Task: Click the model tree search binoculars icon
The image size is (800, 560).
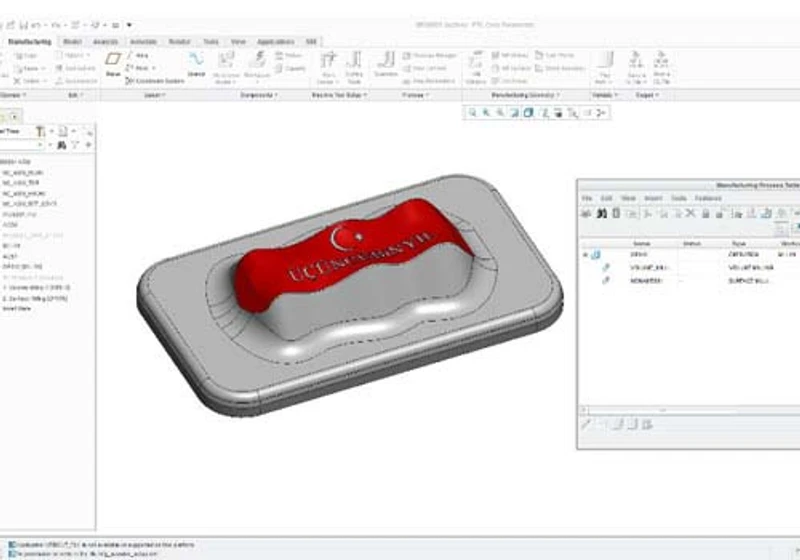Action: 62,145
